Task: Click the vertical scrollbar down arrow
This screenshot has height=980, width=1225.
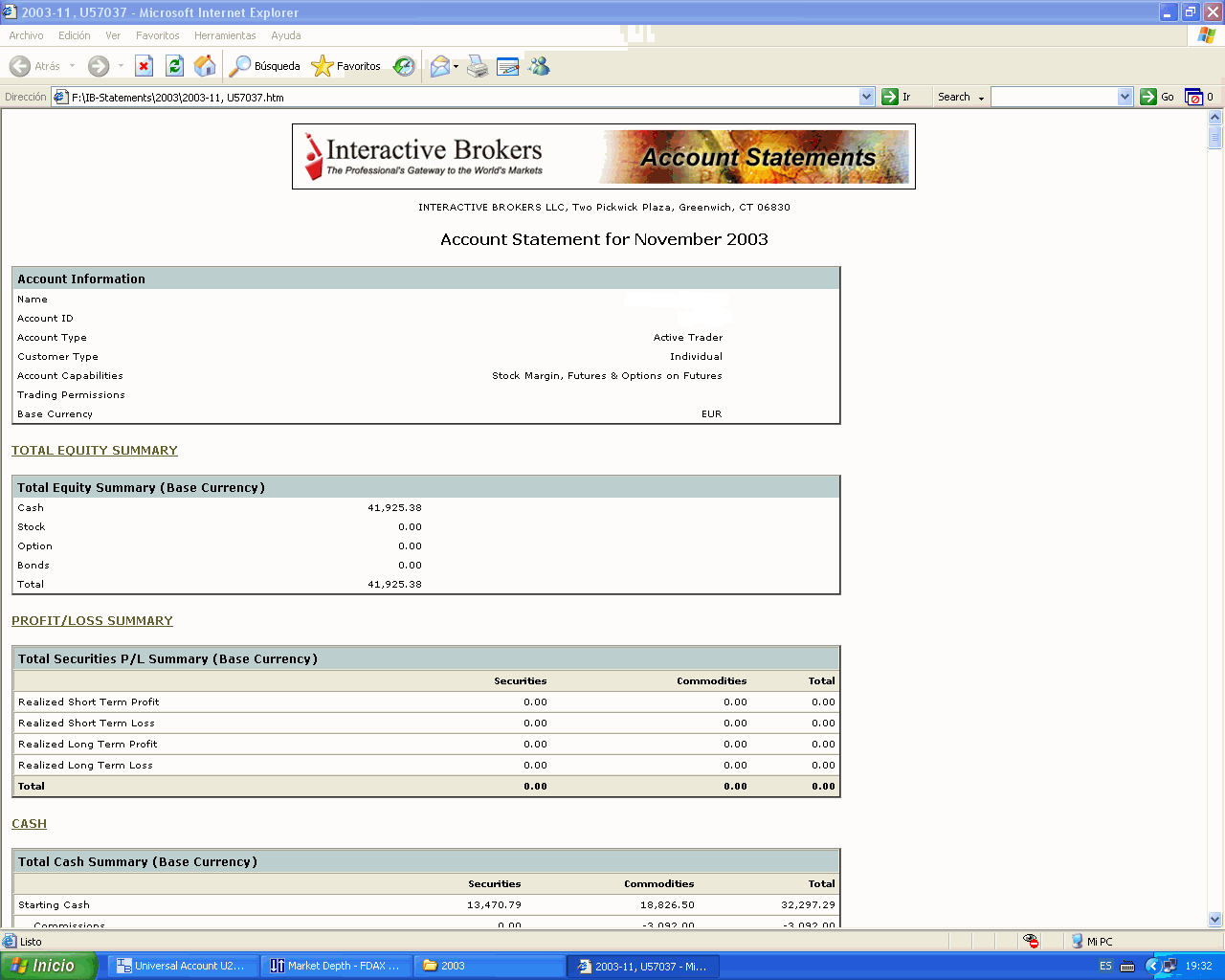Action: click(x=1215, y=920)
